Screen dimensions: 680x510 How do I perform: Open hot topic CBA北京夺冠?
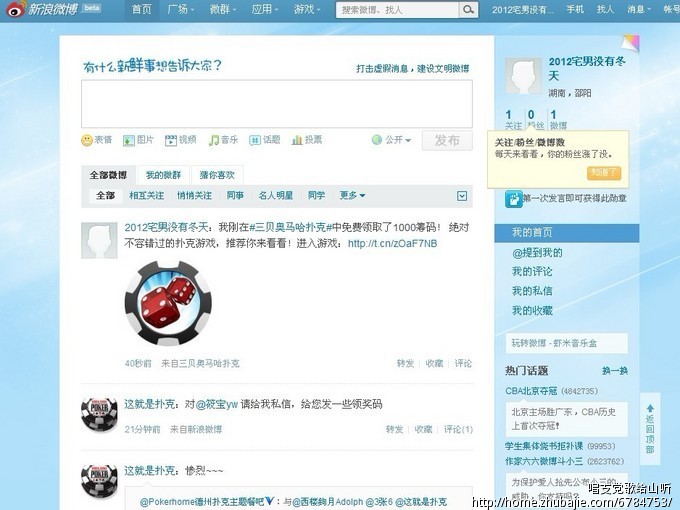click(x=531, y=391)
